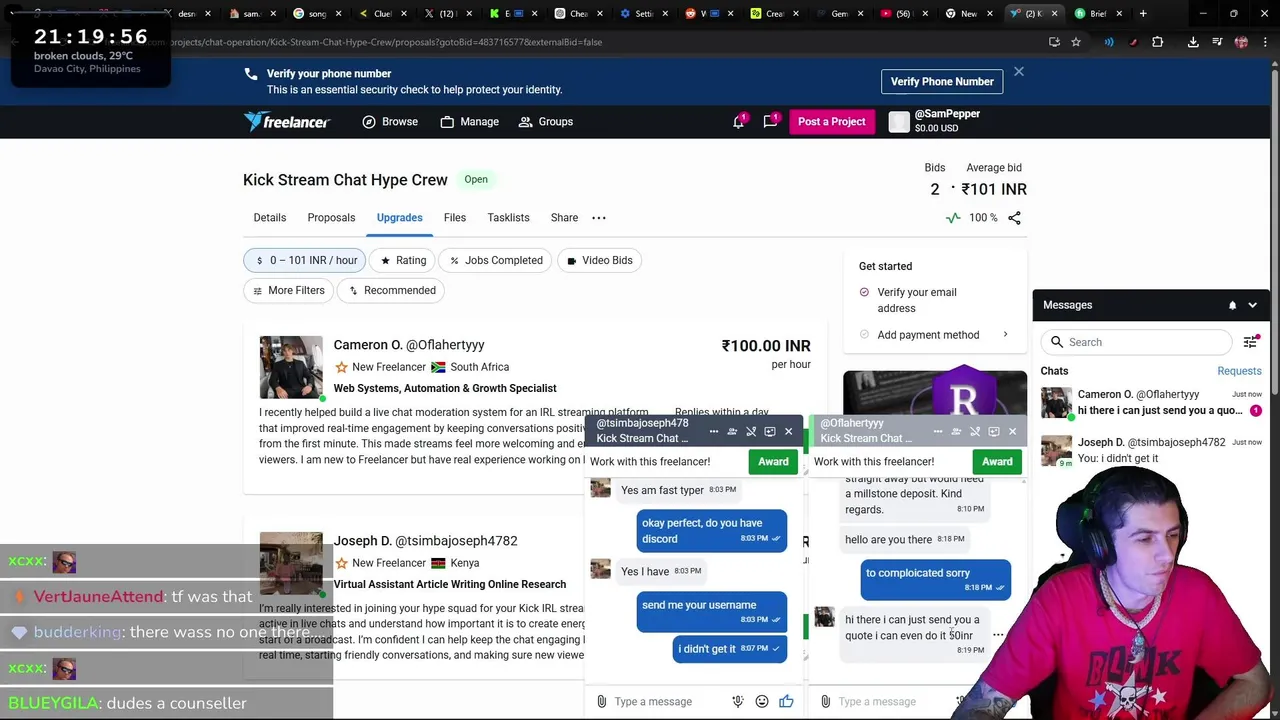Viewport: 1280px width, 720px height.
Task: Click Cameron O.'s profile photo
Action: point(291,367)
